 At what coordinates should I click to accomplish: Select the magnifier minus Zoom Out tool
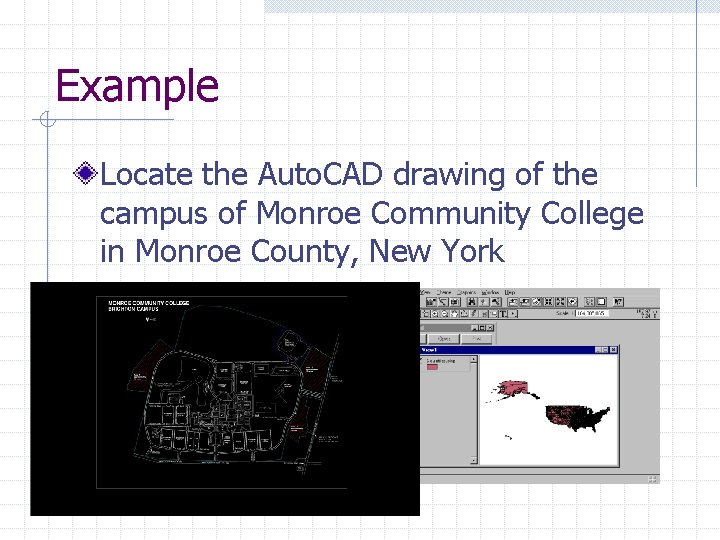coord(444,314)
